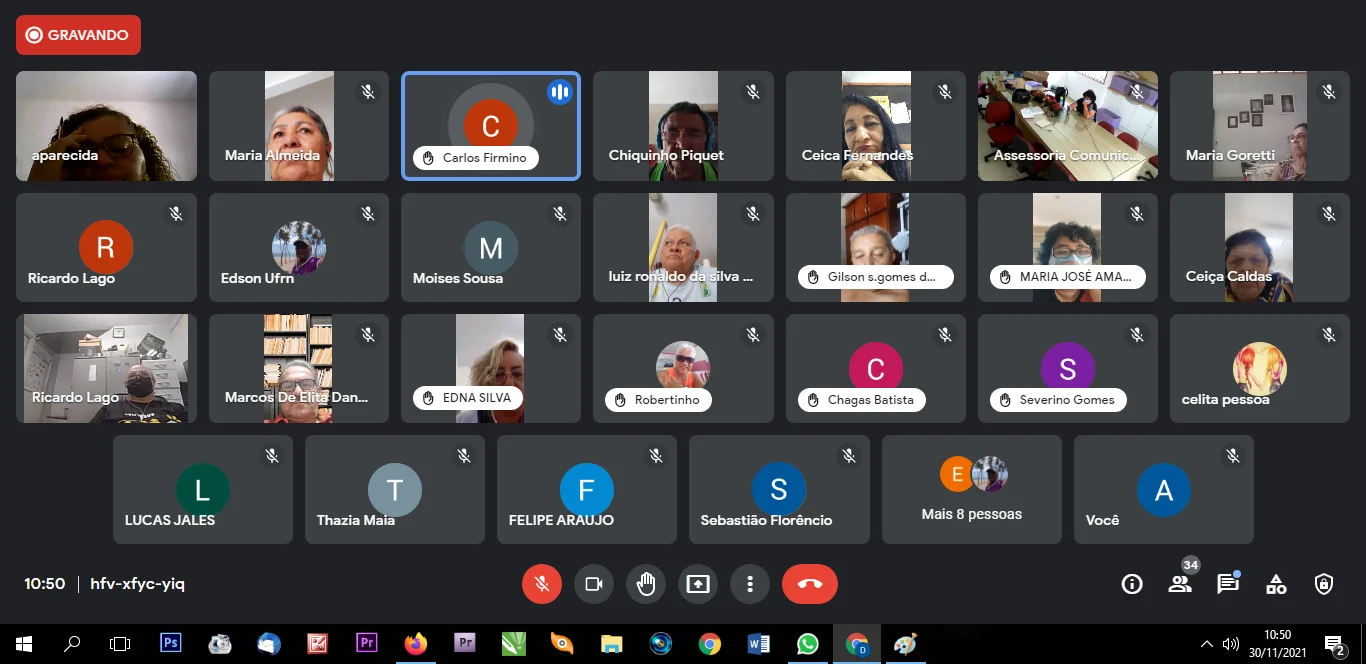Image resolution: width=1366 pixels, height=664 pixels.
Task: Show hidden system tray icons
Action: 1207,644
